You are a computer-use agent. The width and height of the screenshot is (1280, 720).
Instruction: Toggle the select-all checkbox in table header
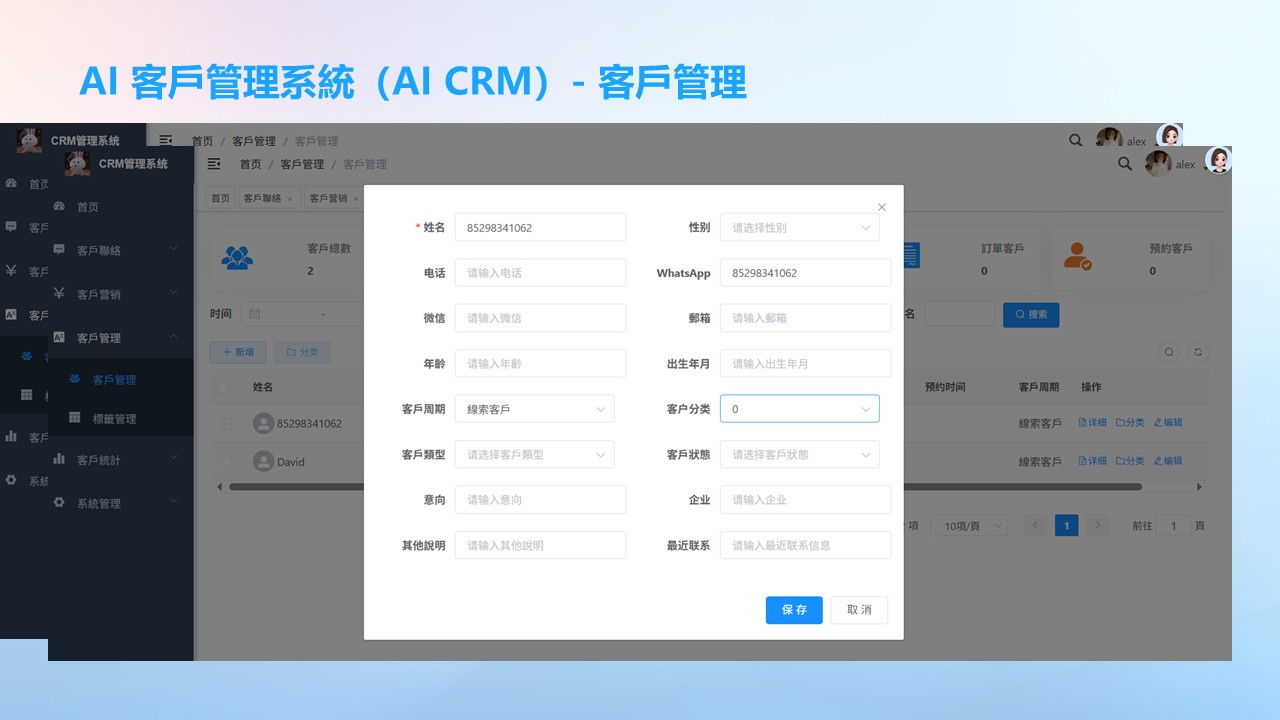coord(223,387)
